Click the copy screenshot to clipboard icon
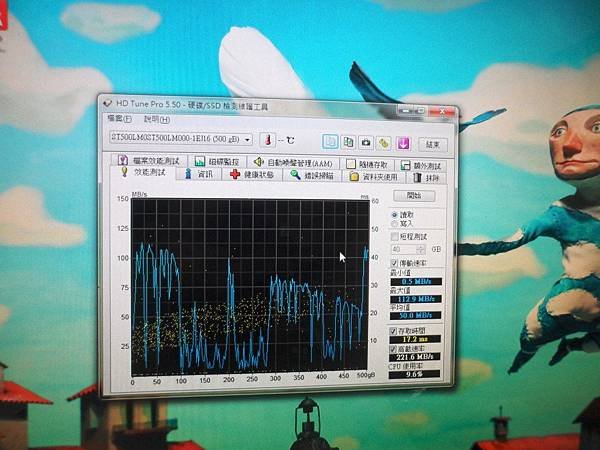 click(x=348, y=142)
